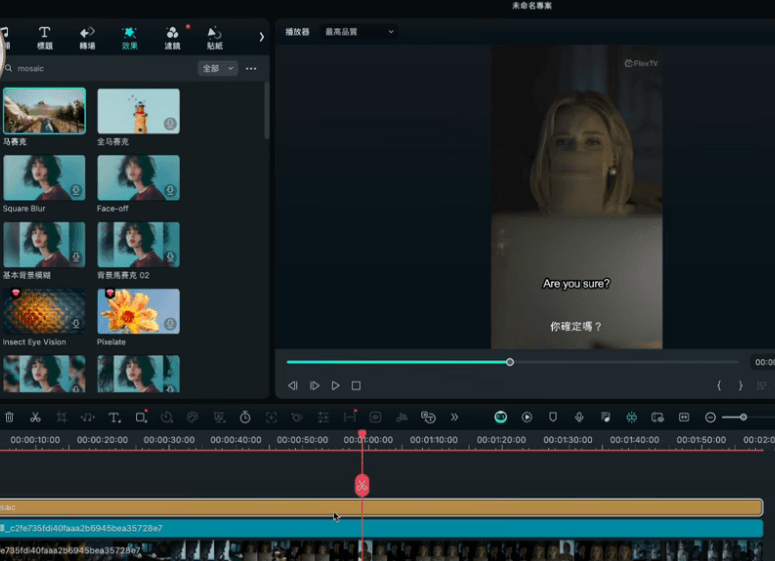The height and width of the screenshot is (561, 775).
Task: Download the 全马赛克 effect
Action: tap(170, 124)
